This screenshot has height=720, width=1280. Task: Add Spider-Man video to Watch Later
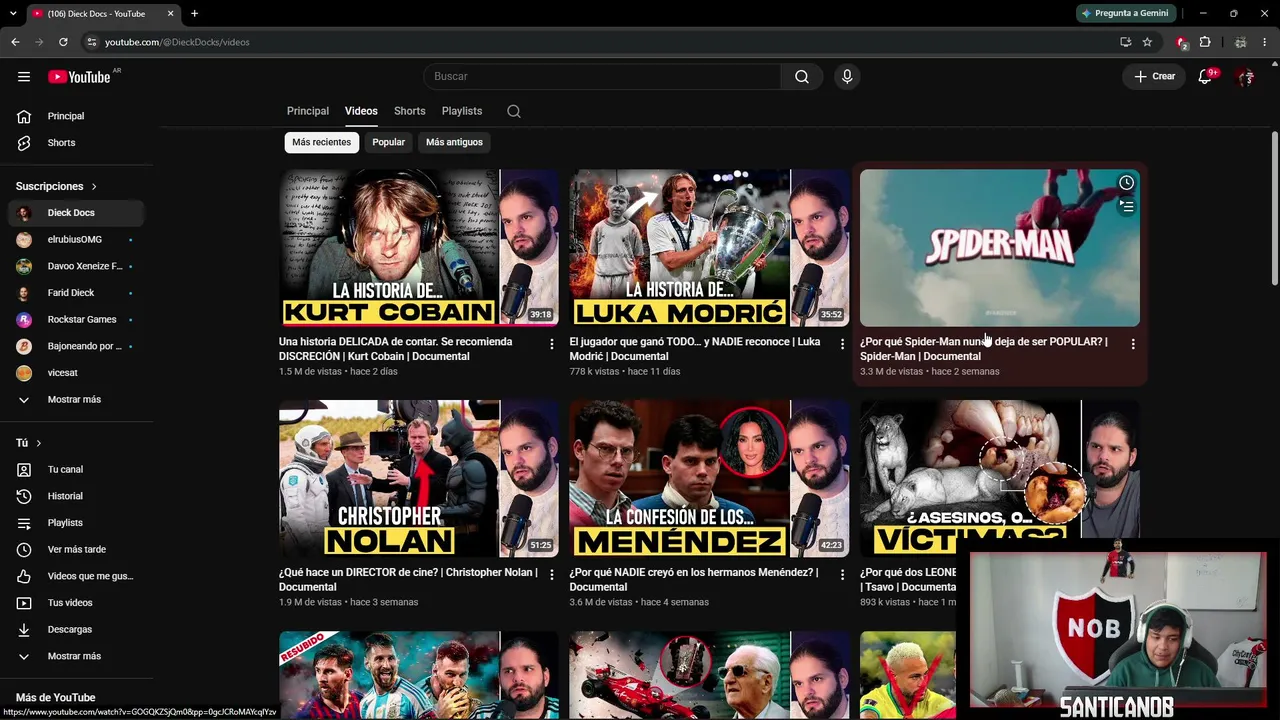click(1126, 183)
